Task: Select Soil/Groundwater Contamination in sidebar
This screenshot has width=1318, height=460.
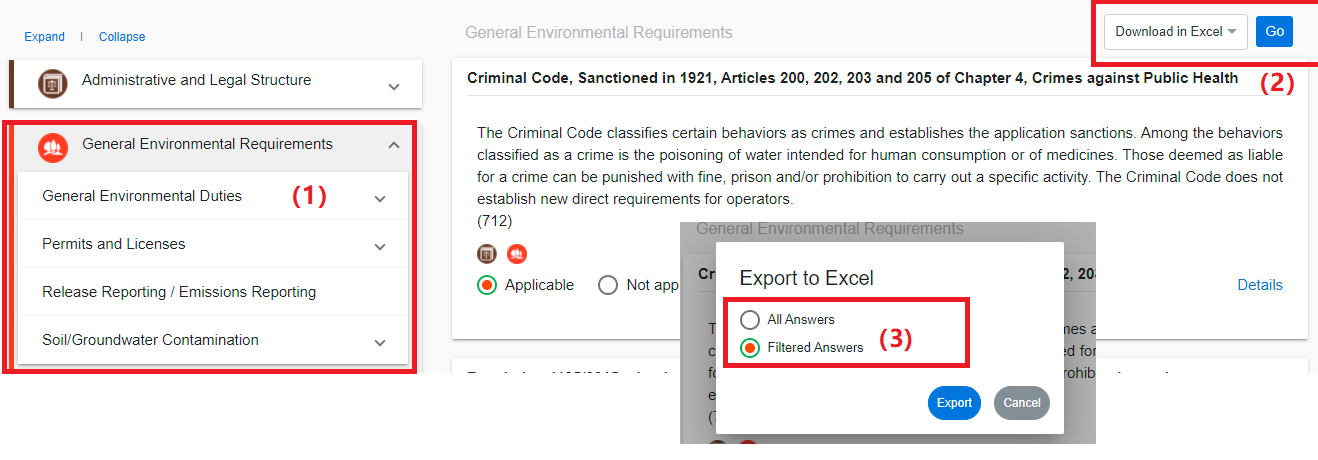Action: pyautogui.click(x=150, y=340)
